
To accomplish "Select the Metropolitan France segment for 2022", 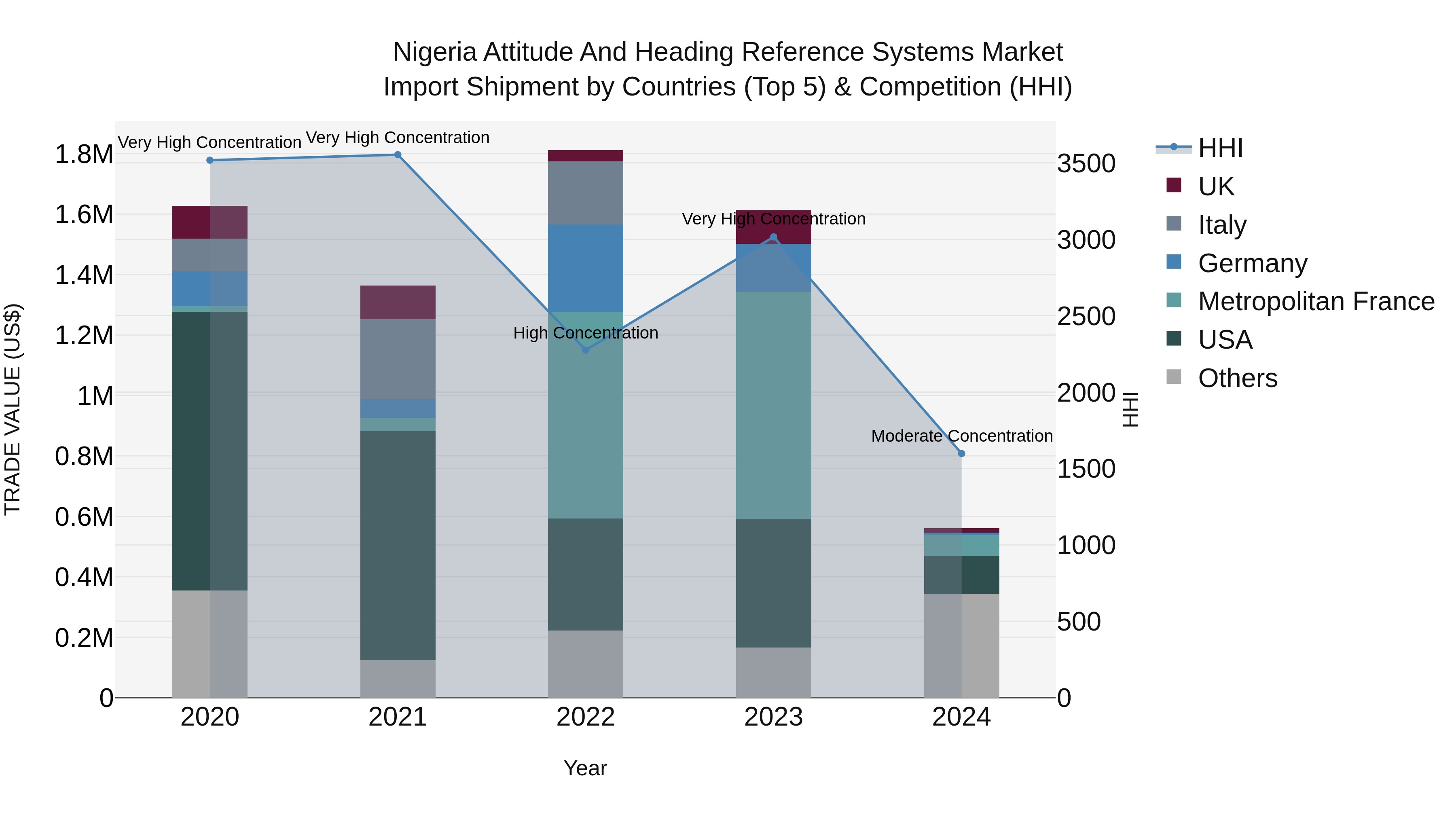I will 586,415.
